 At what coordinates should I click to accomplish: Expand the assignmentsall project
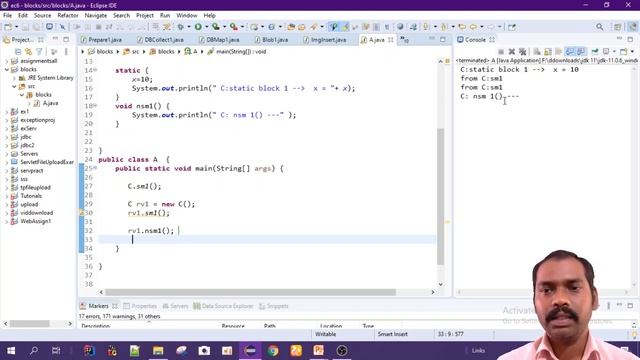pos(7,61)
